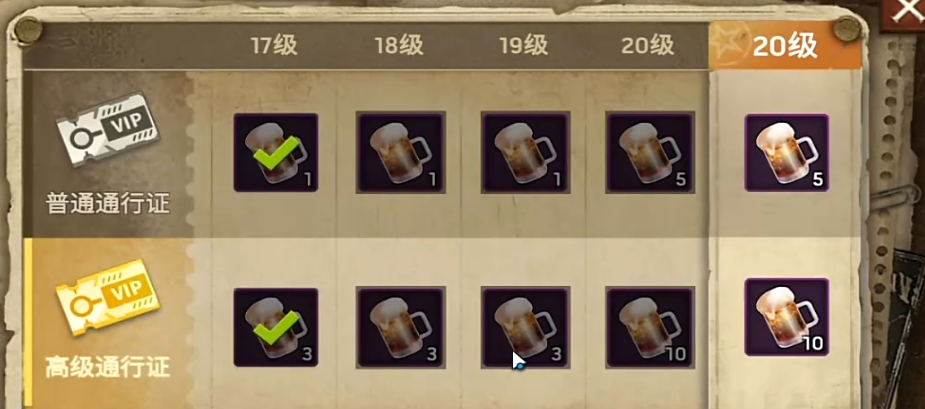This screenshot has height=409, width=925.
Task: Close the pass rewards panel
Action: [x=903, y=13]
